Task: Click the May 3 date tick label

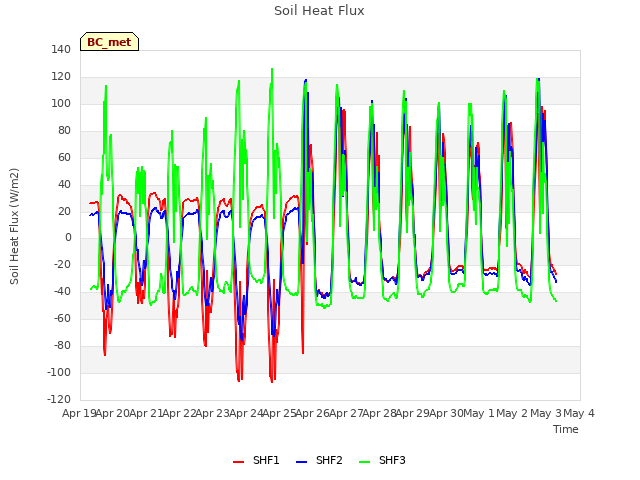Action: click(x=546, y=413)
